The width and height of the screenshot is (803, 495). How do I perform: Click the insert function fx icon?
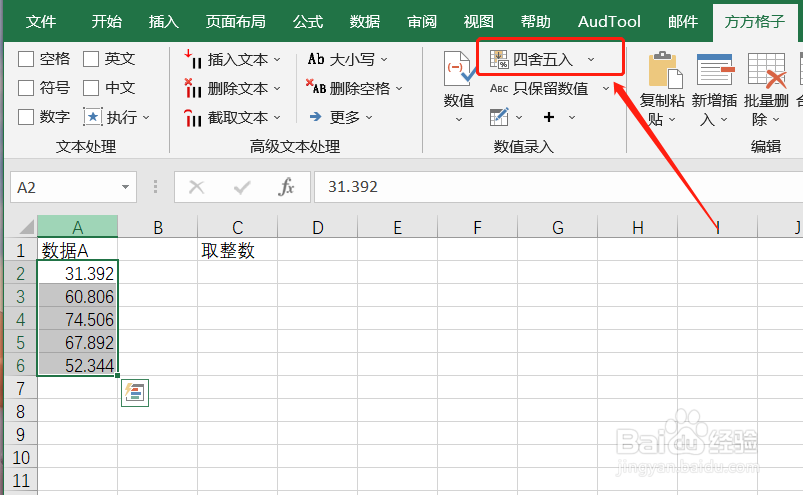[x=286, y=187]
